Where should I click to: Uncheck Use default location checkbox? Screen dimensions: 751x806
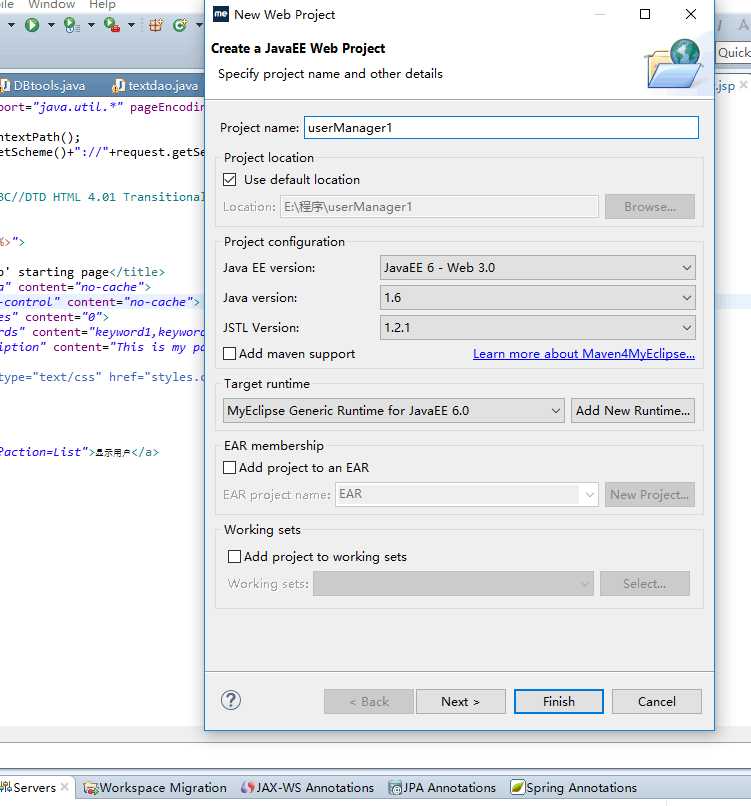click(x=230, y=179)
